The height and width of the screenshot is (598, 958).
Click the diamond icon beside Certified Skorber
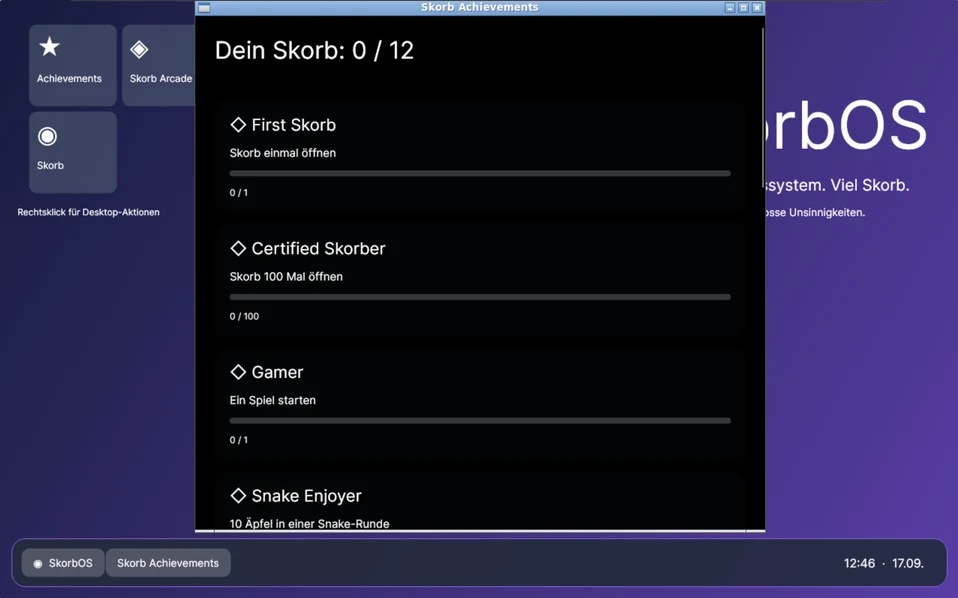[x=238, y=248]
